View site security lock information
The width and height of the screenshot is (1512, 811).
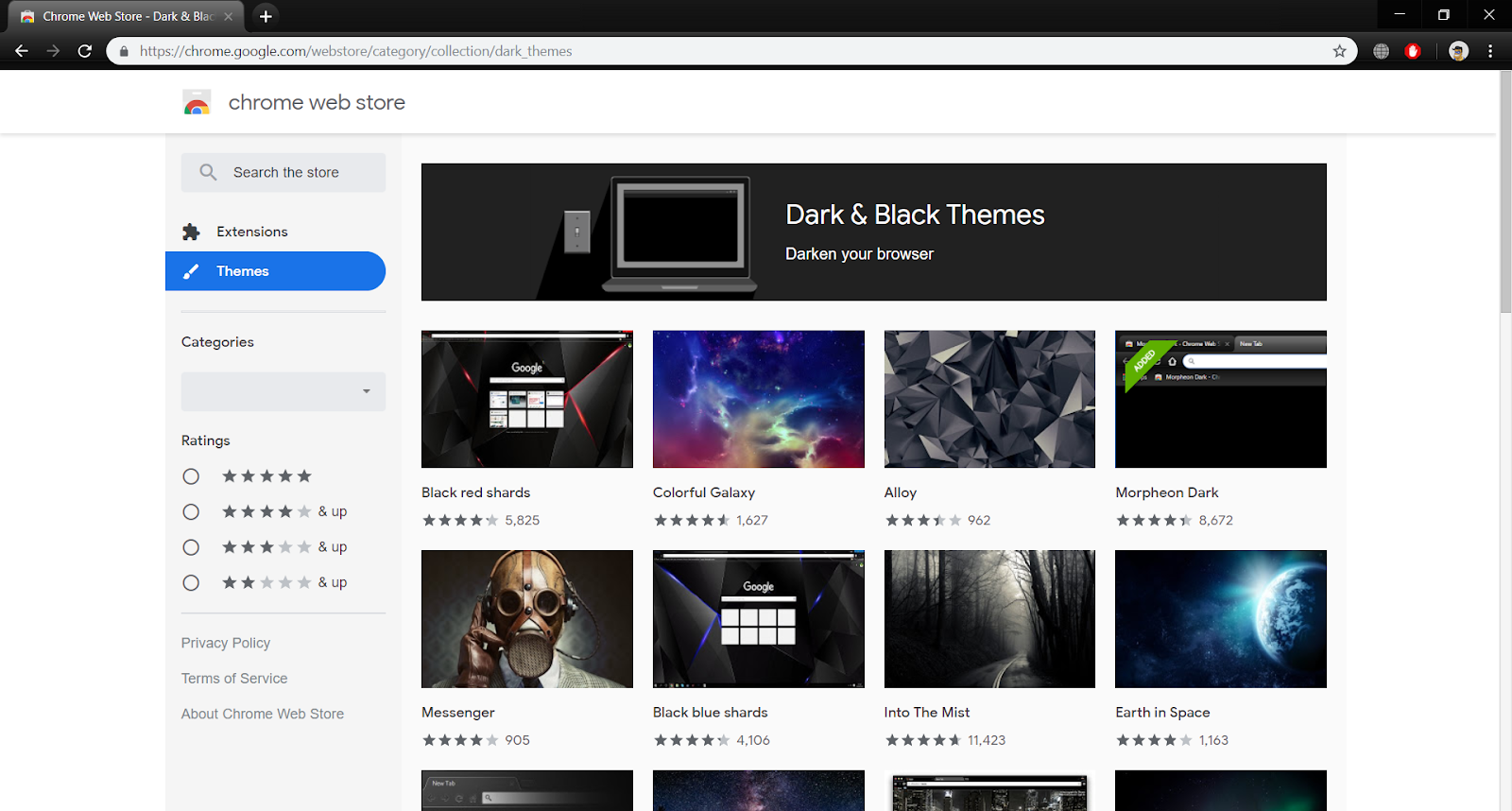(x=124, y=51)
